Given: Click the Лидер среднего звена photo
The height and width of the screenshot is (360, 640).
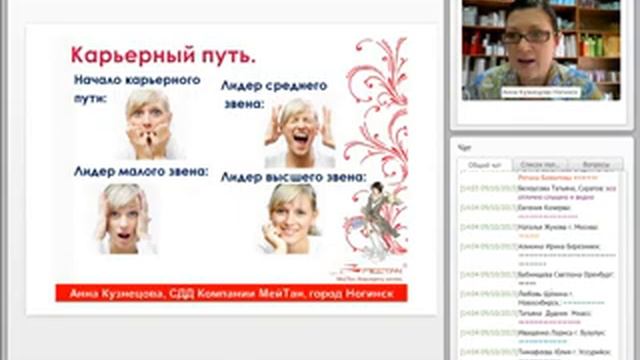Looking at the screenshot, I should (300, 133).
